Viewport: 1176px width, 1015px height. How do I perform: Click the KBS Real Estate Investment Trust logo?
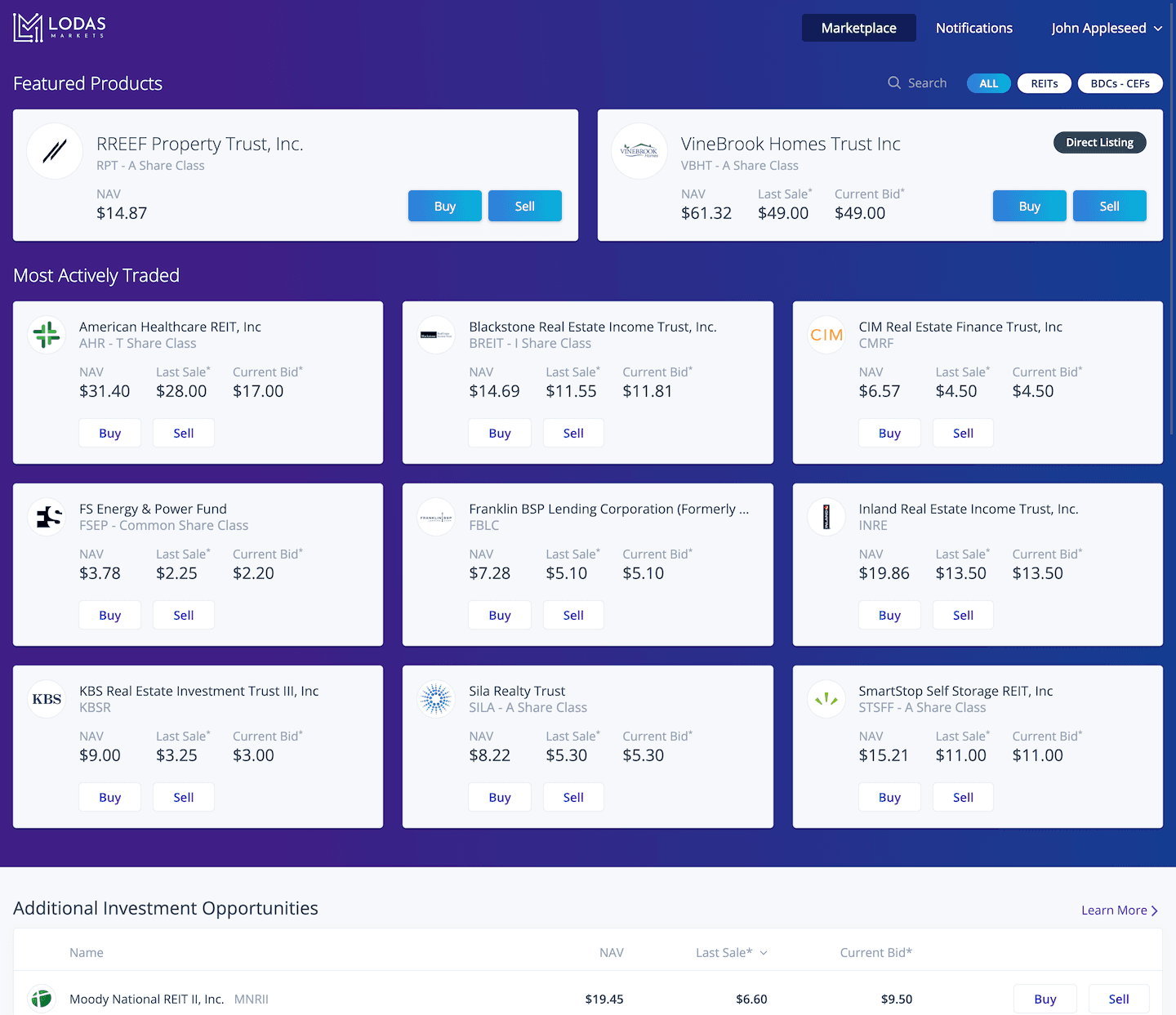pyautogui.click(x=47, y=699)
